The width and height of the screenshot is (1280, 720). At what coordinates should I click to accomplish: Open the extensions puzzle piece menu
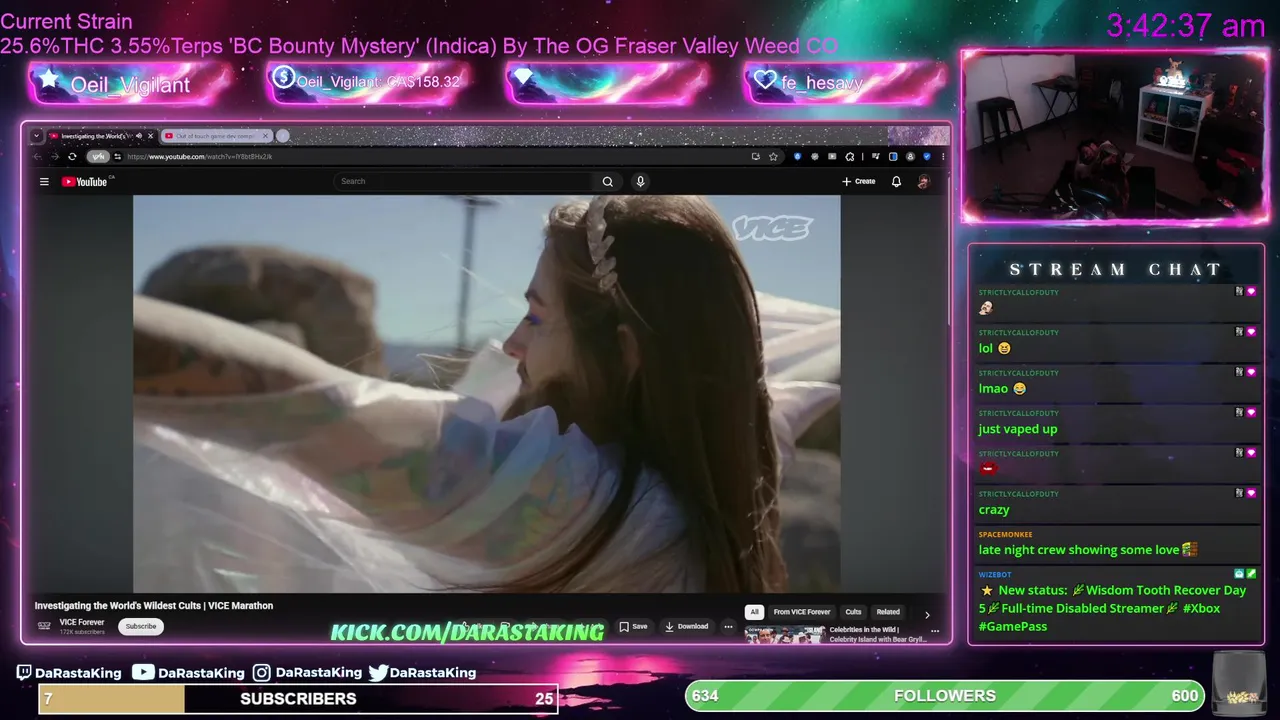pos(850,156)
